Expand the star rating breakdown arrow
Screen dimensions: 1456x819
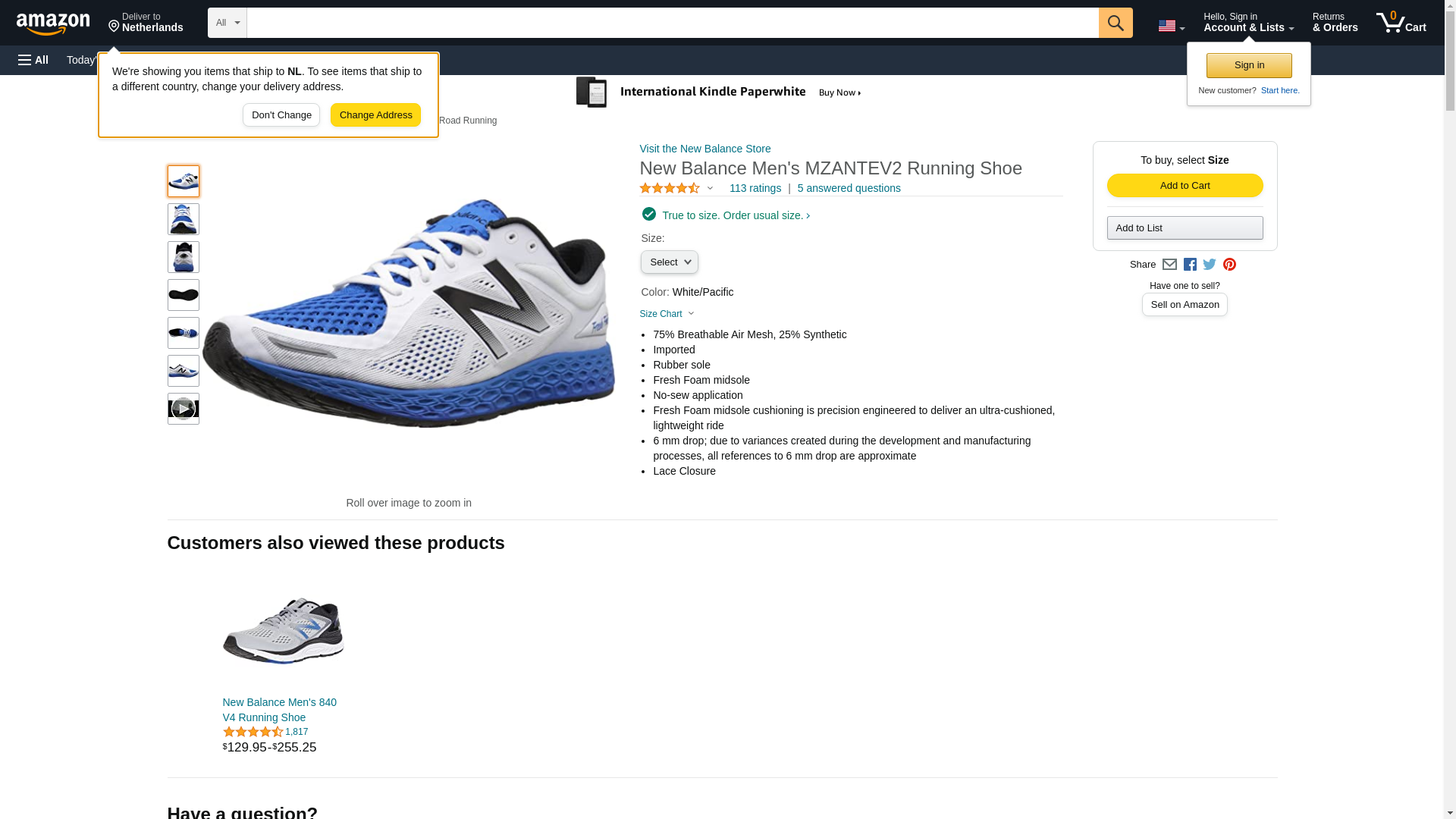coord(710,188)
